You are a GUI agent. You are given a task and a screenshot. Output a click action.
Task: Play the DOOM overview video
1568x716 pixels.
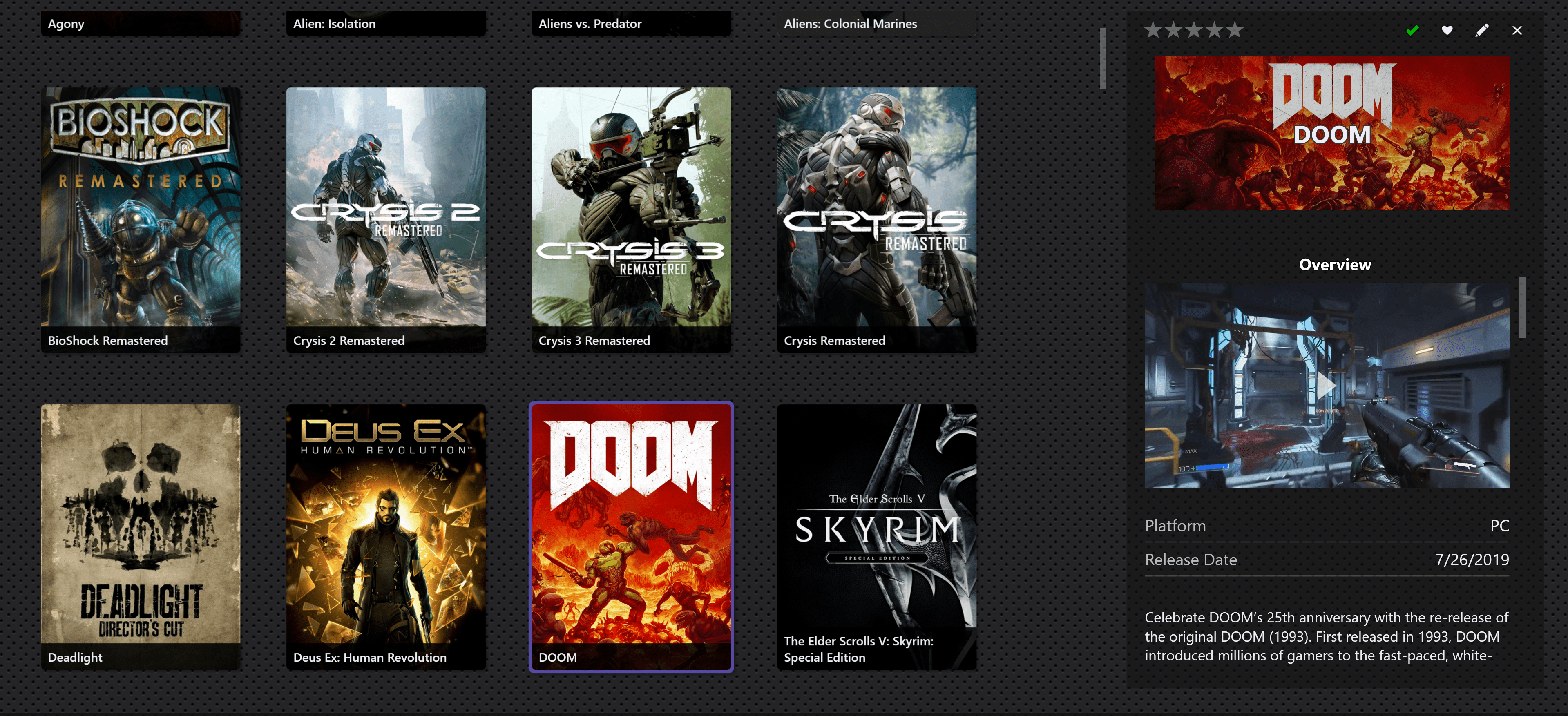point(1327,385)
